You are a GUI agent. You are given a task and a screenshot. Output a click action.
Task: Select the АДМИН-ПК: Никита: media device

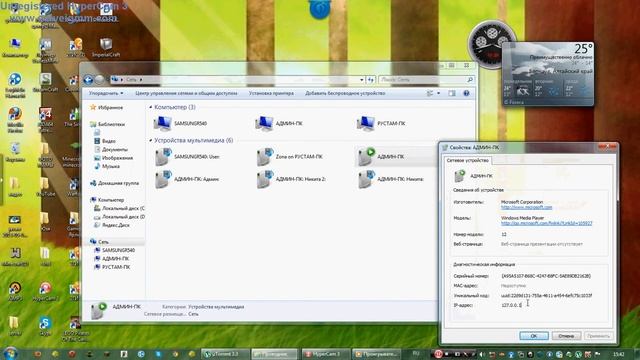tap(391, 179)
